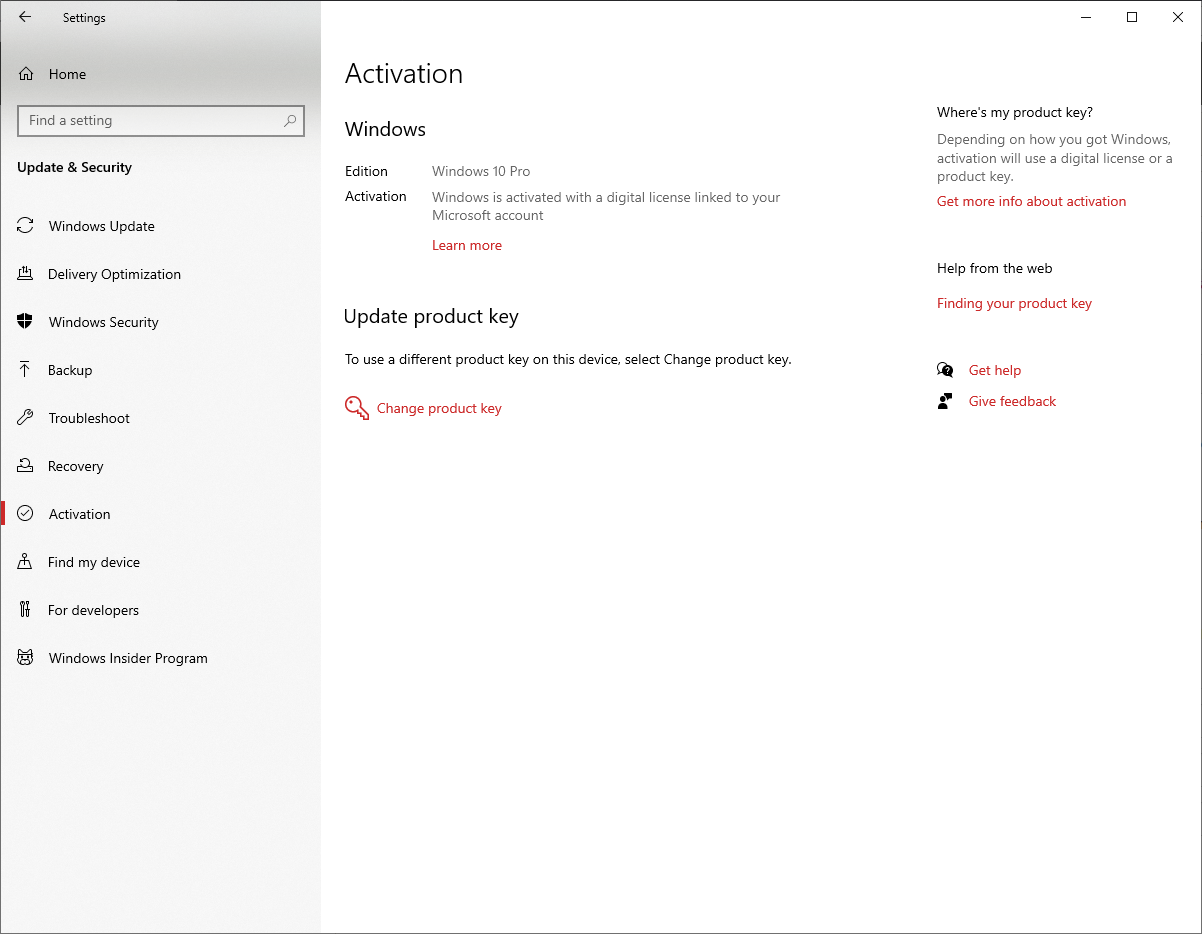The image size is (1202, 934).
Task: Click the Get help link
Action: pyautogui.click(x=995, y=370)
